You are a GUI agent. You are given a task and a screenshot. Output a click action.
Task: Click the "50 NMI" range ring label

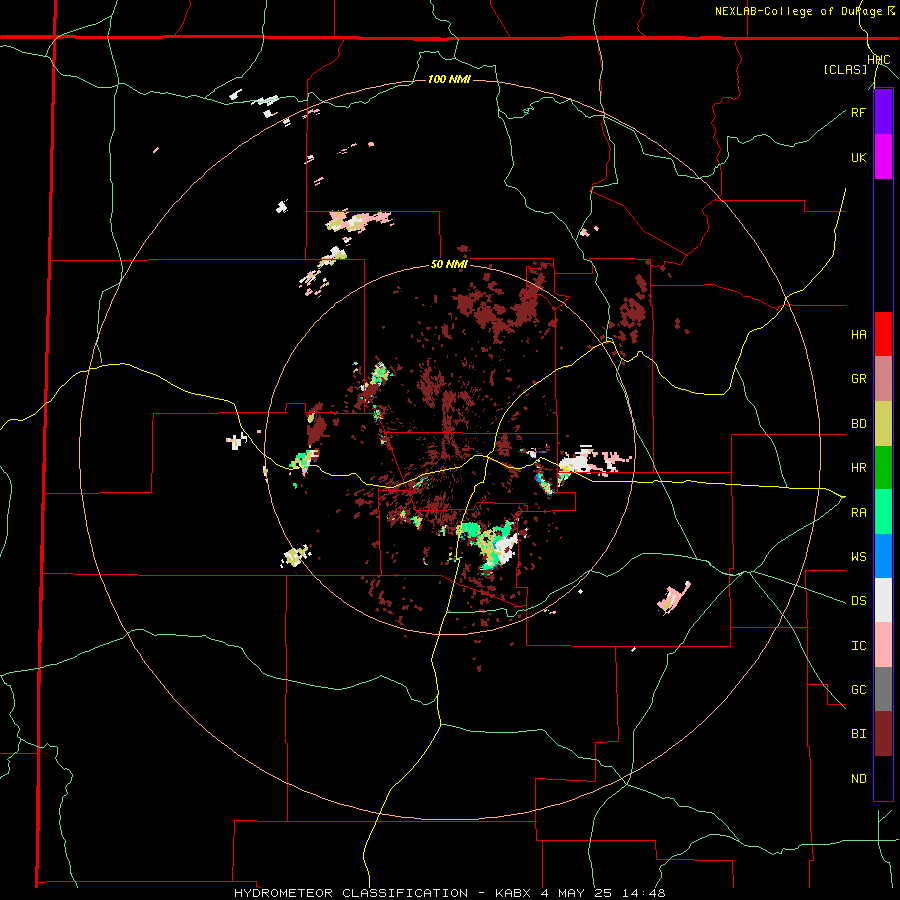449,265
